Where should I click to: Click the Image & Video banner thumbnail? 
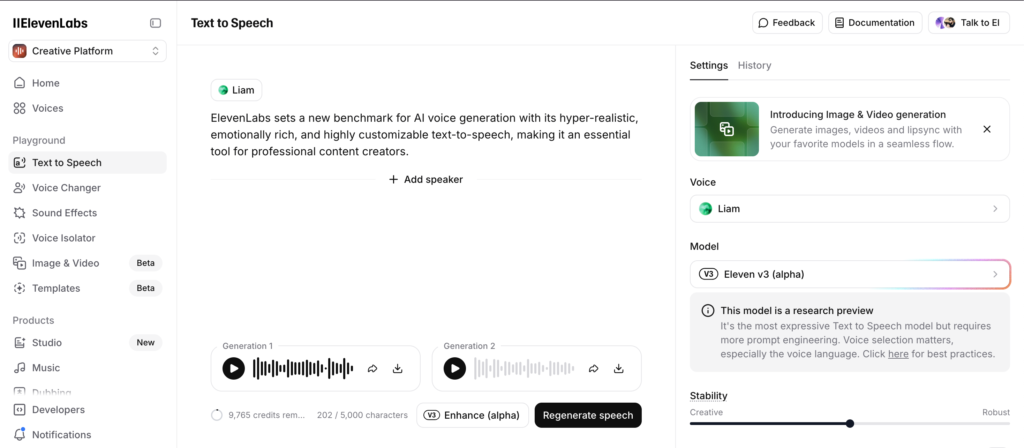click(727, 129)
